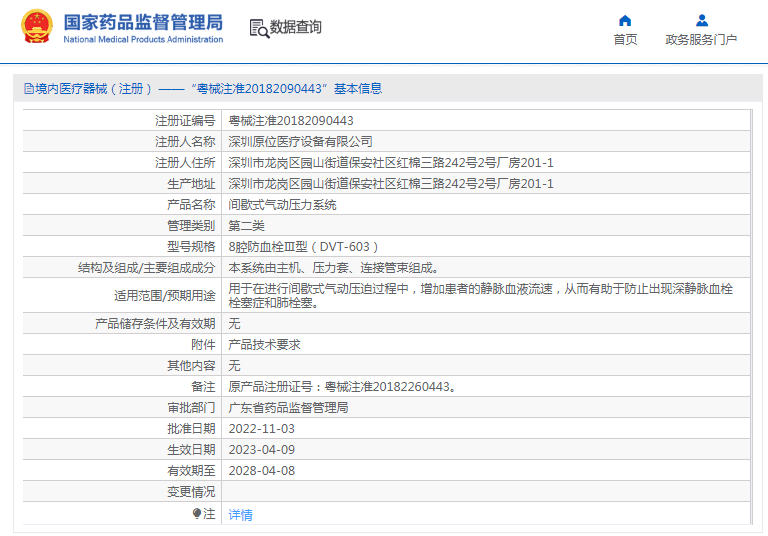Click the 审批部门 label
Screen dimensions: 768x536
tap(191, 408)
